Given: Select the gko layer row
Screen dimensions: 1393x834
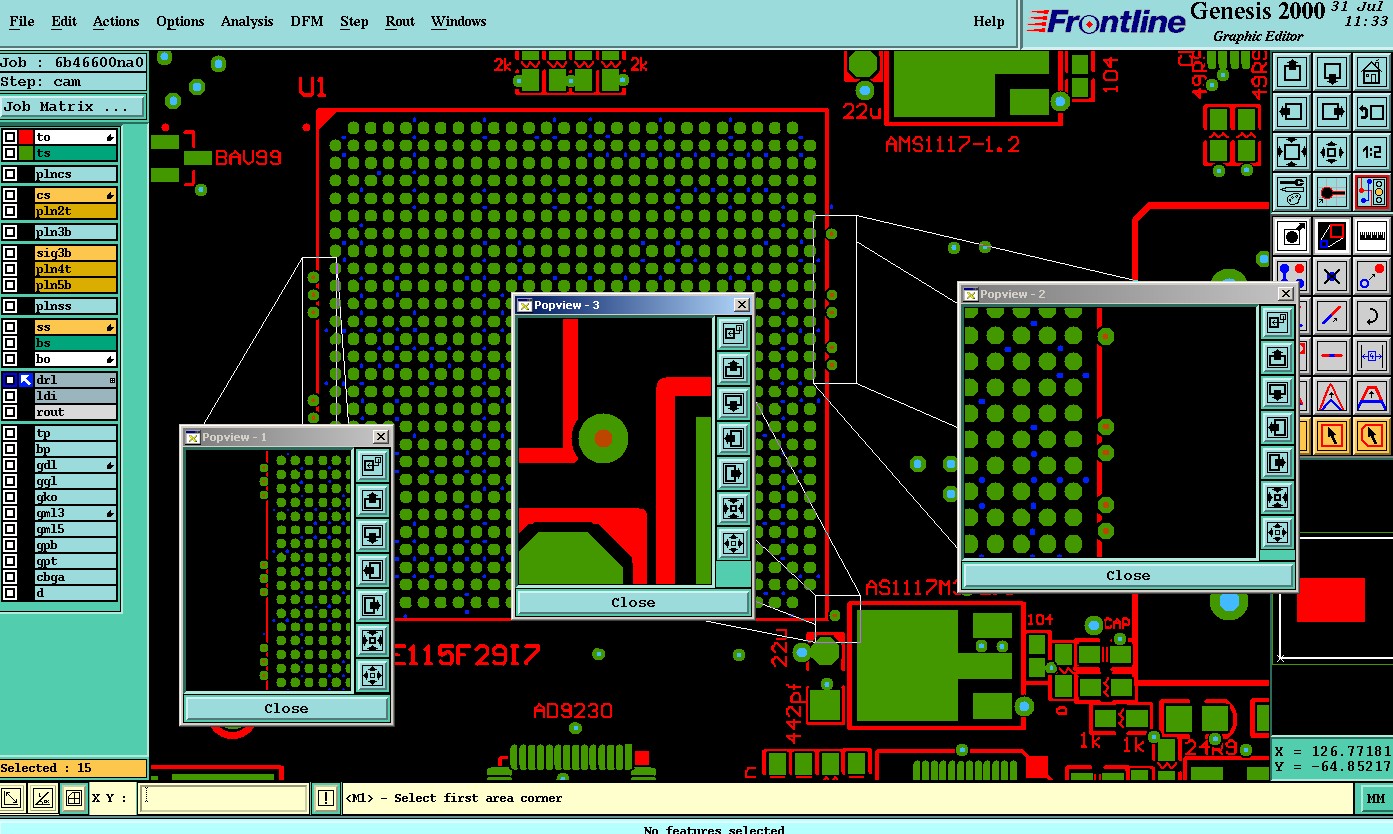Looking at the screenshot, I should tap(76, 497).
